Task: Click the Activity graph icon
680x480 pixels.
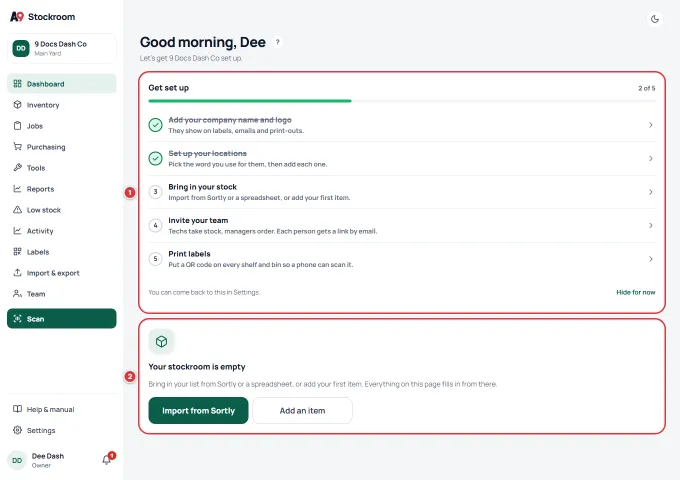Action: pos(17,231)
